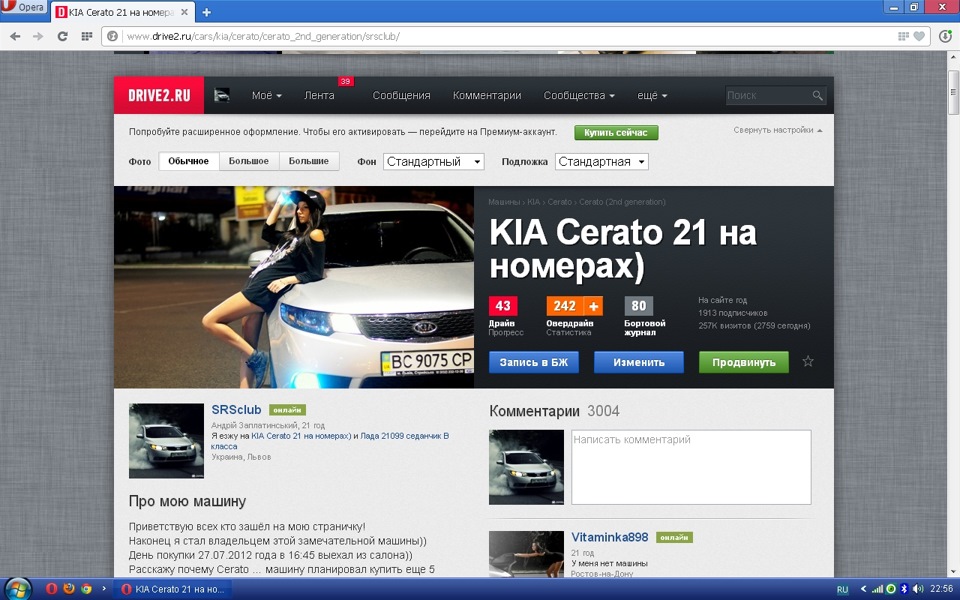Click the car icon next to the DRIVE2.RU logo

(x=222, y=95)
